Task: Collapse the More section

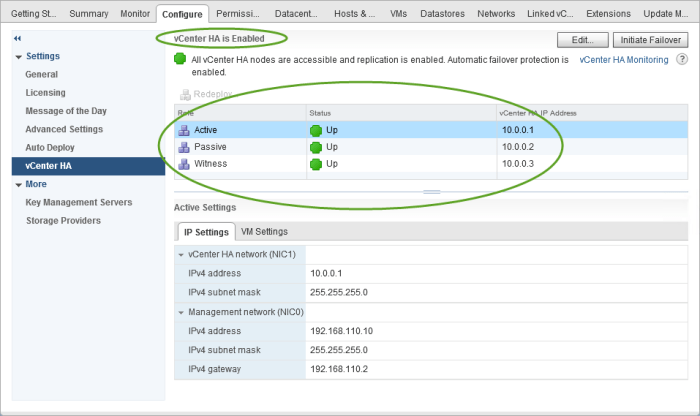Action: click(x=18, y=184)
